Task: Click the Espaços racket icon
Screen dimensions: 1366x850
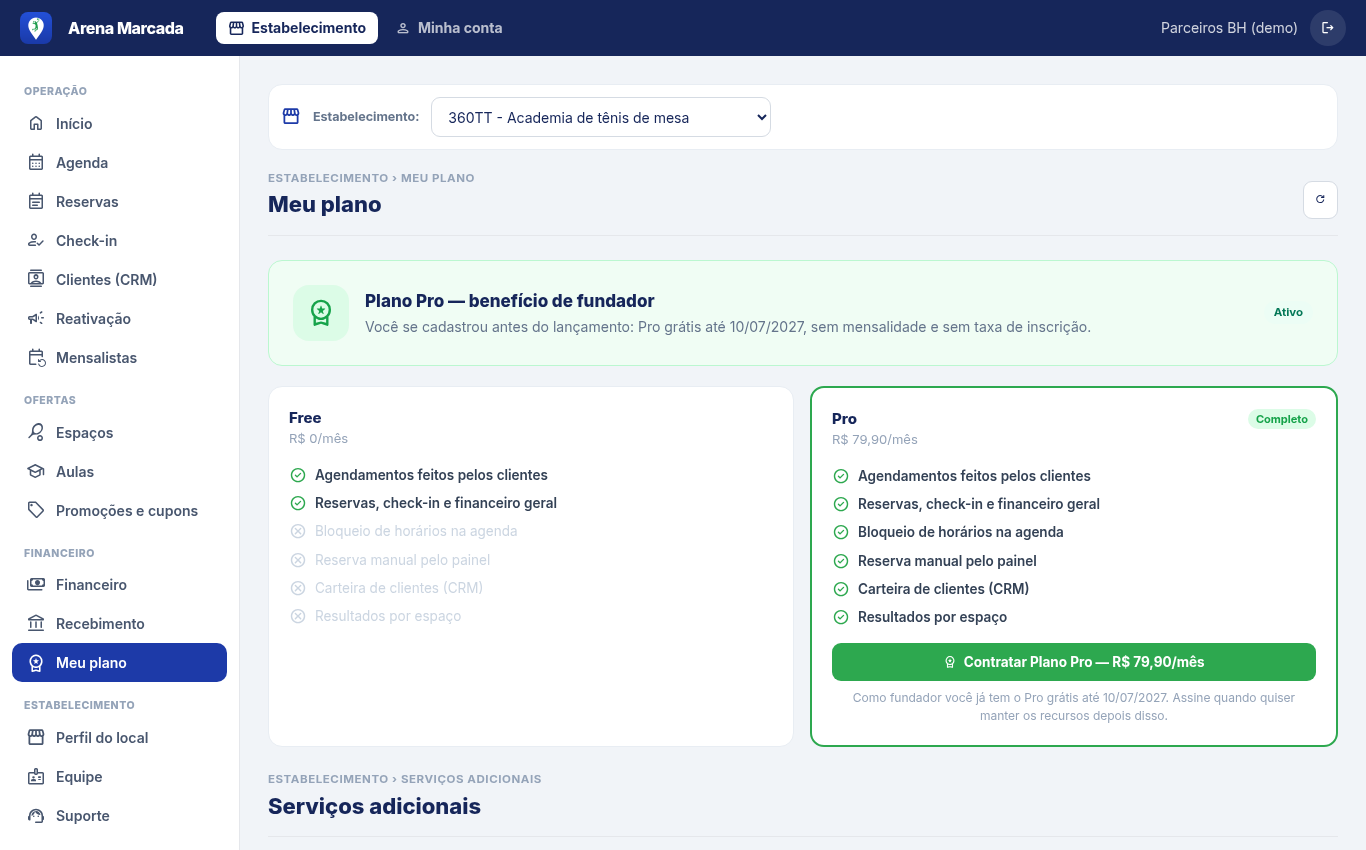Action: click(x=36, y=433)
